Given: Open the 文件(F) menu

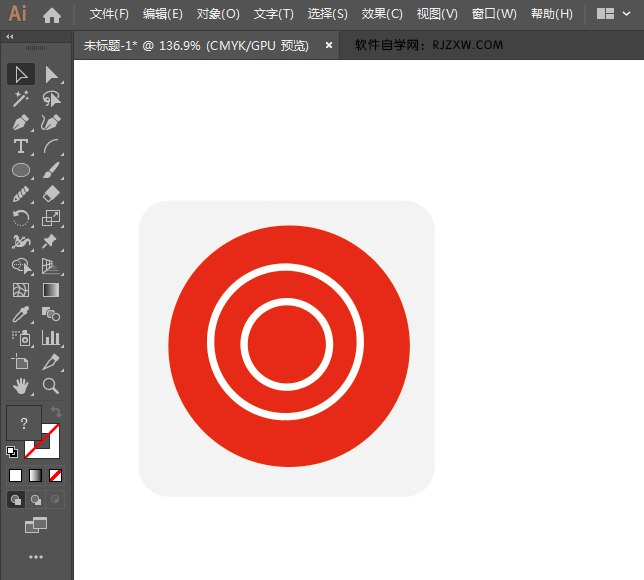Looking at the screenshot, I should [x=109, y=14].
